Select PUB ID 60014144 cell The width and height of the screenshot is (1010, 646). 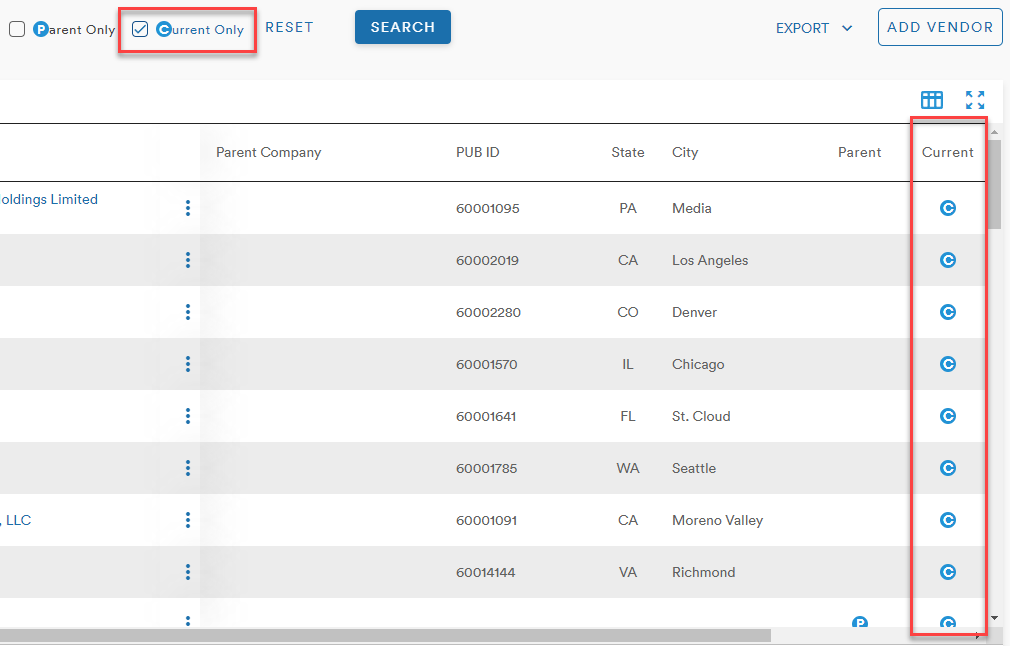[x=486, y=572]
